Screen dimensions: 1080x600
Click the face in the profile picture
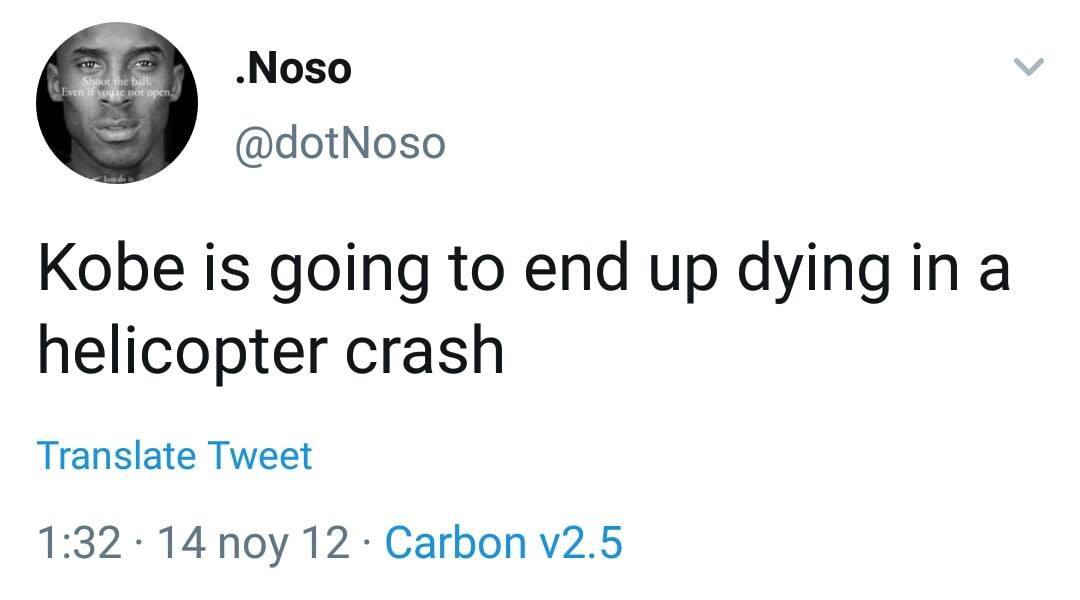click(118, 115)
